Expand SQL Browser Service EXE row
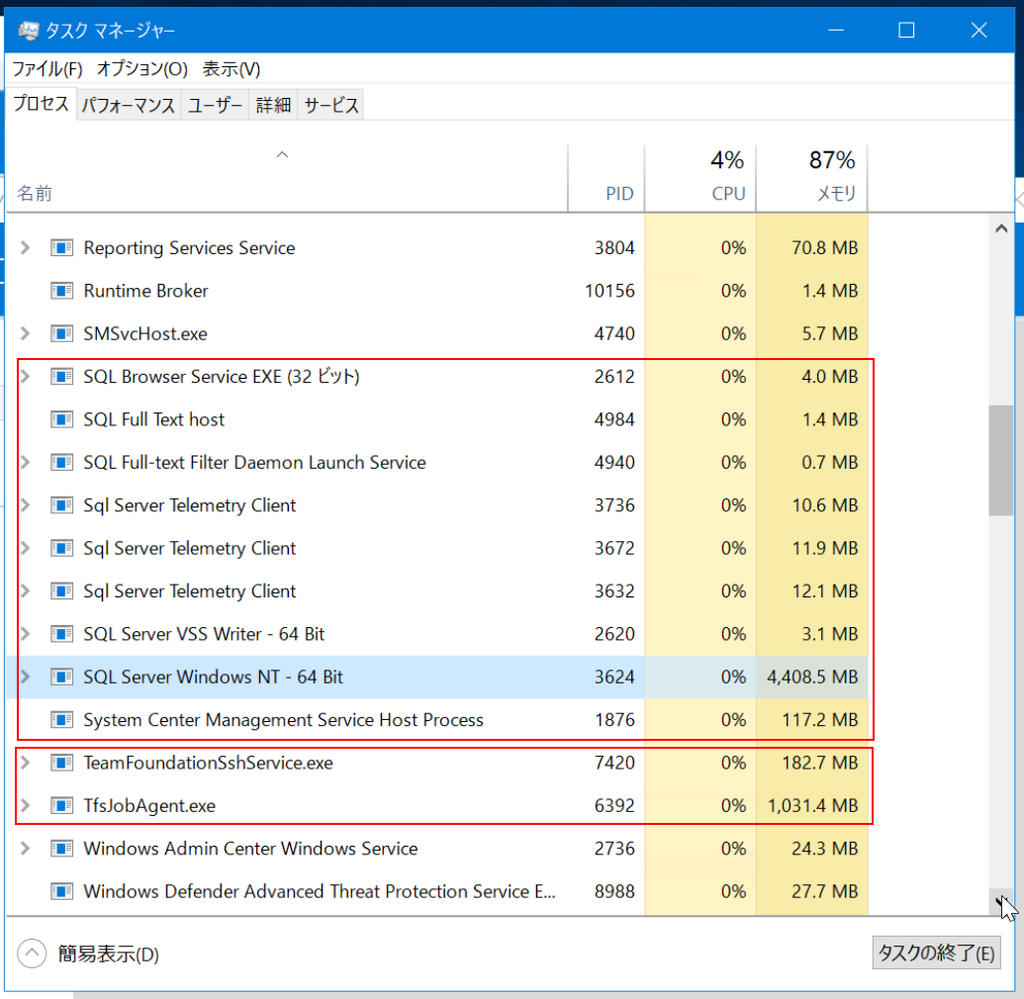This screenshot has height=999, width=1024. tap(25, 377)
